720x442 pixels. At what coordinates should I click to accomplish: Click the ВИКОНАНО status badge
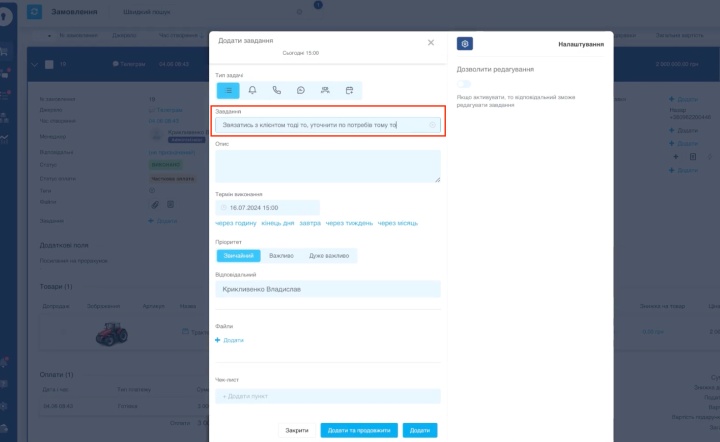(166, 164)
